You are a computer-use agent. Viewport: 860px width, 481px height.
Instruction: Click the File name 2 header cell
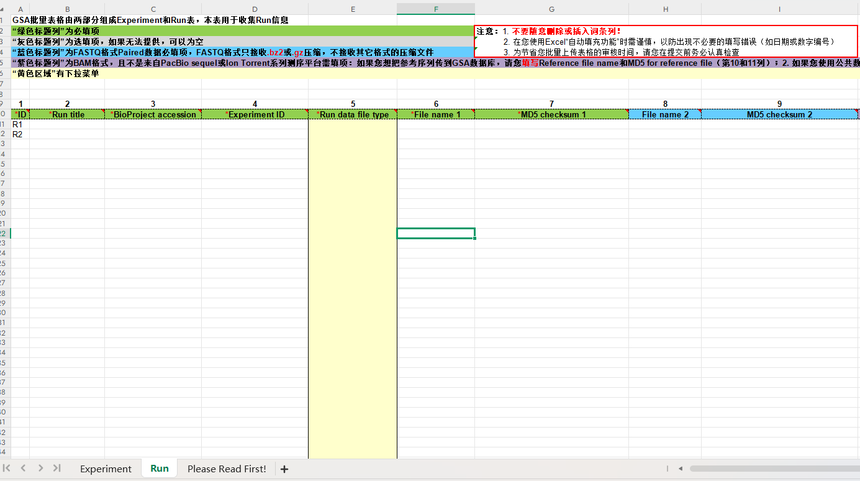coord(664,115)
